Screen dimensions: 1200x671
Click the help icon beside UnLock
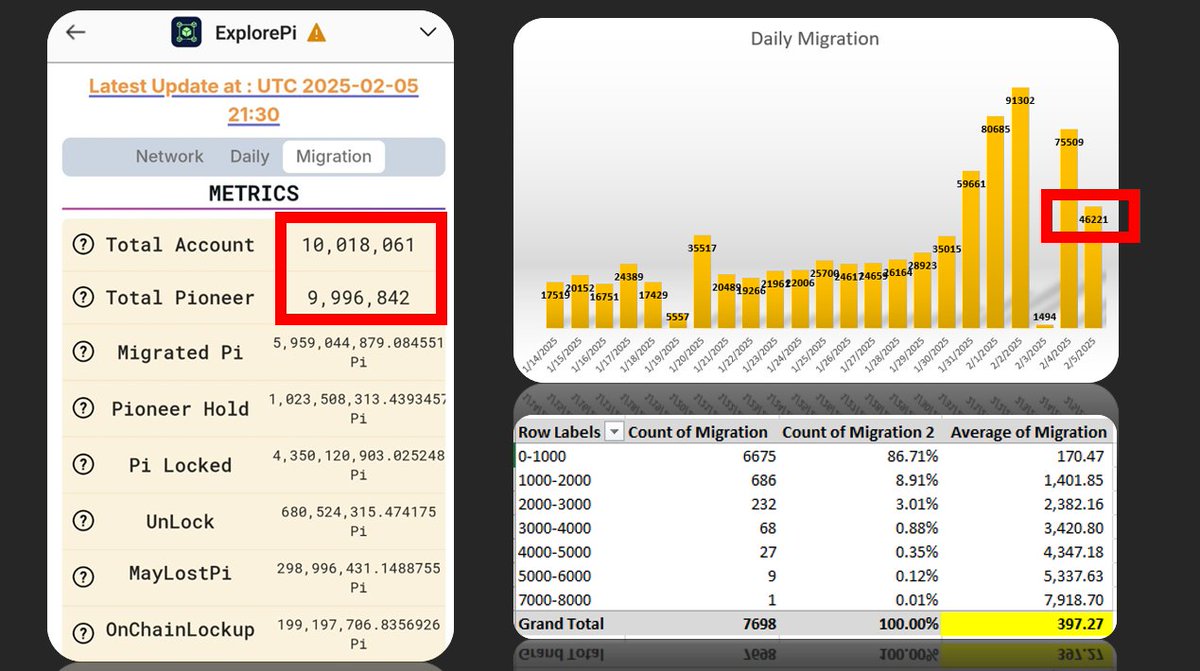coord(81,521)
